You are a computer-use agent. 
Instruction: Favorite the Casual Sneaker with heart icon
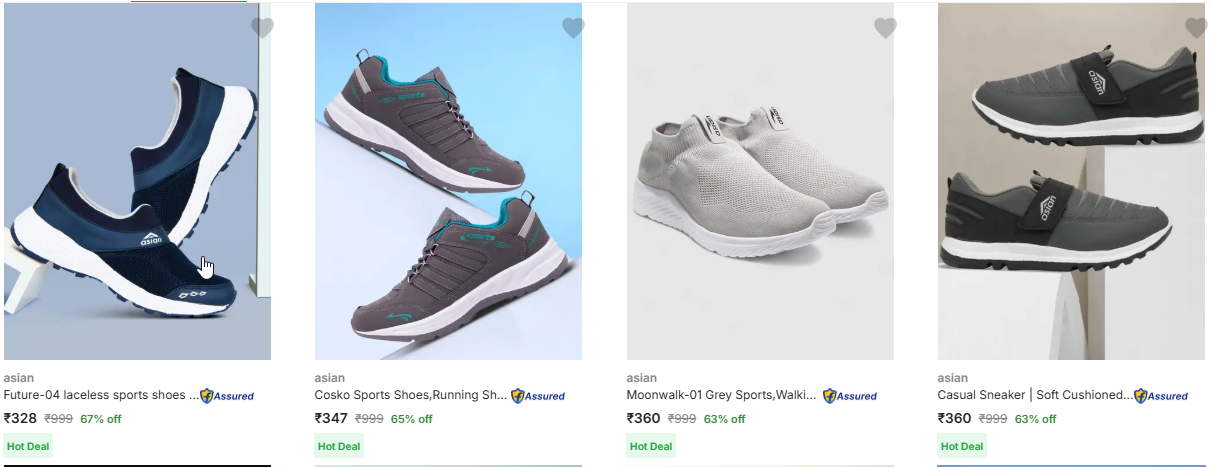tap(1196, 28)
